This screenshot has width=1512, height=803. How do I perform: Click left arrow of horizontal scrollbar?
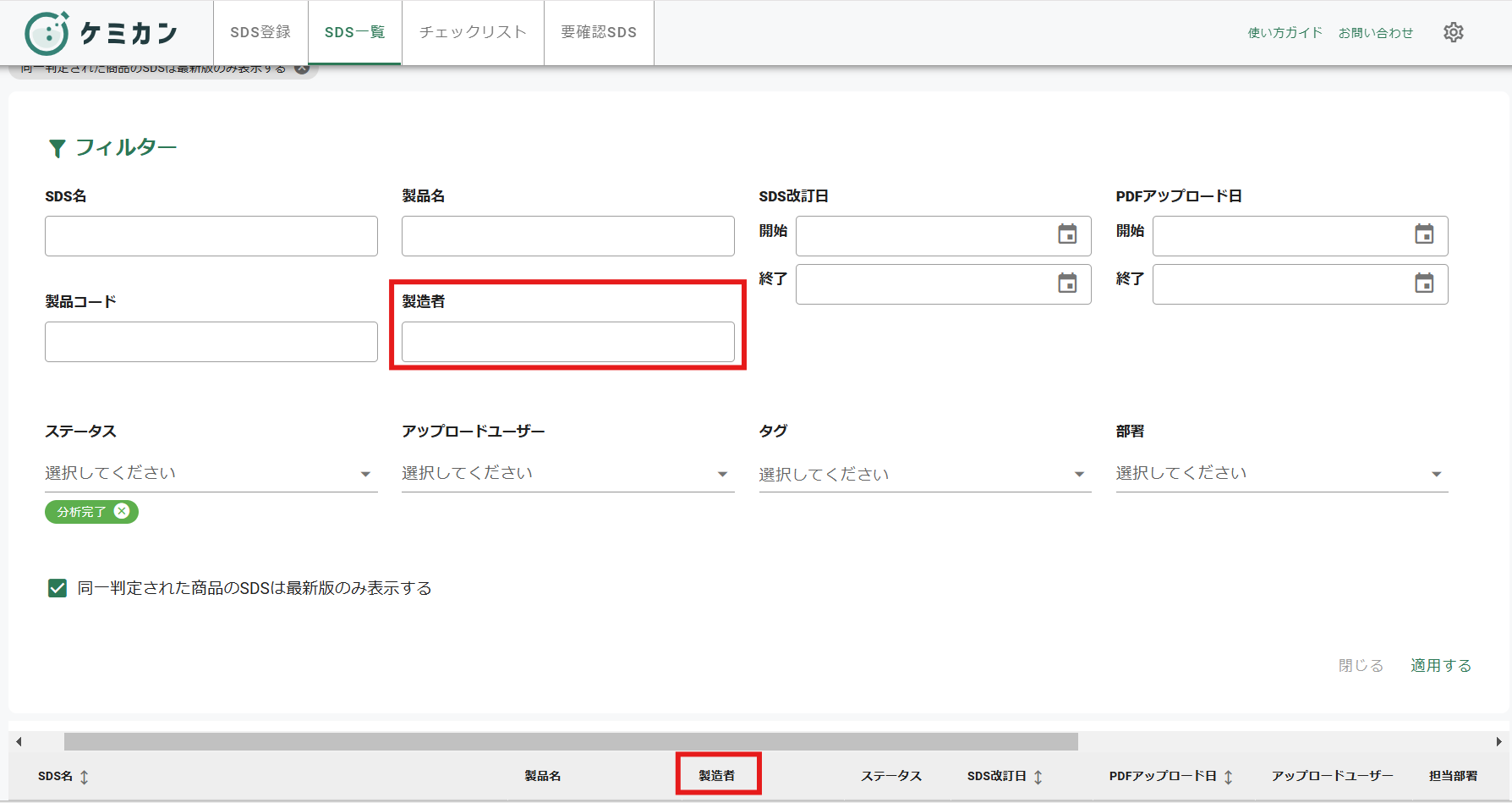tap(19, 742)
